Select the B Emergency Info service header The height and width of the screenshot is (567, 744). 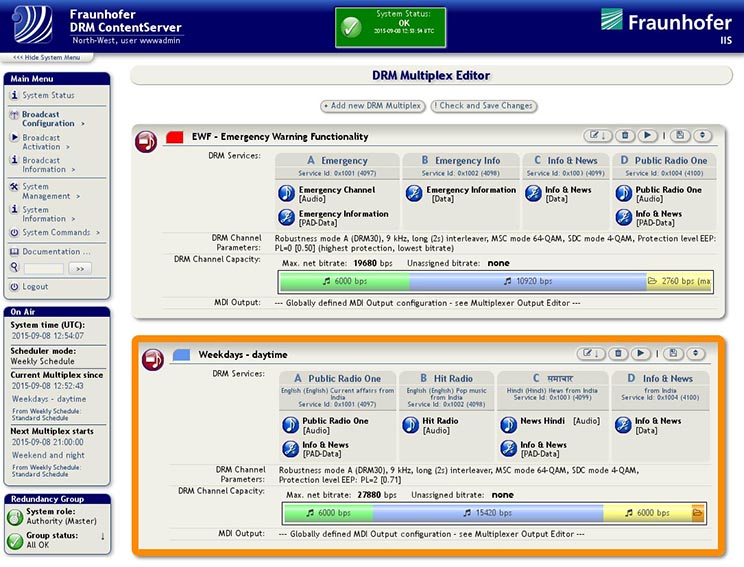pos(461,166)
